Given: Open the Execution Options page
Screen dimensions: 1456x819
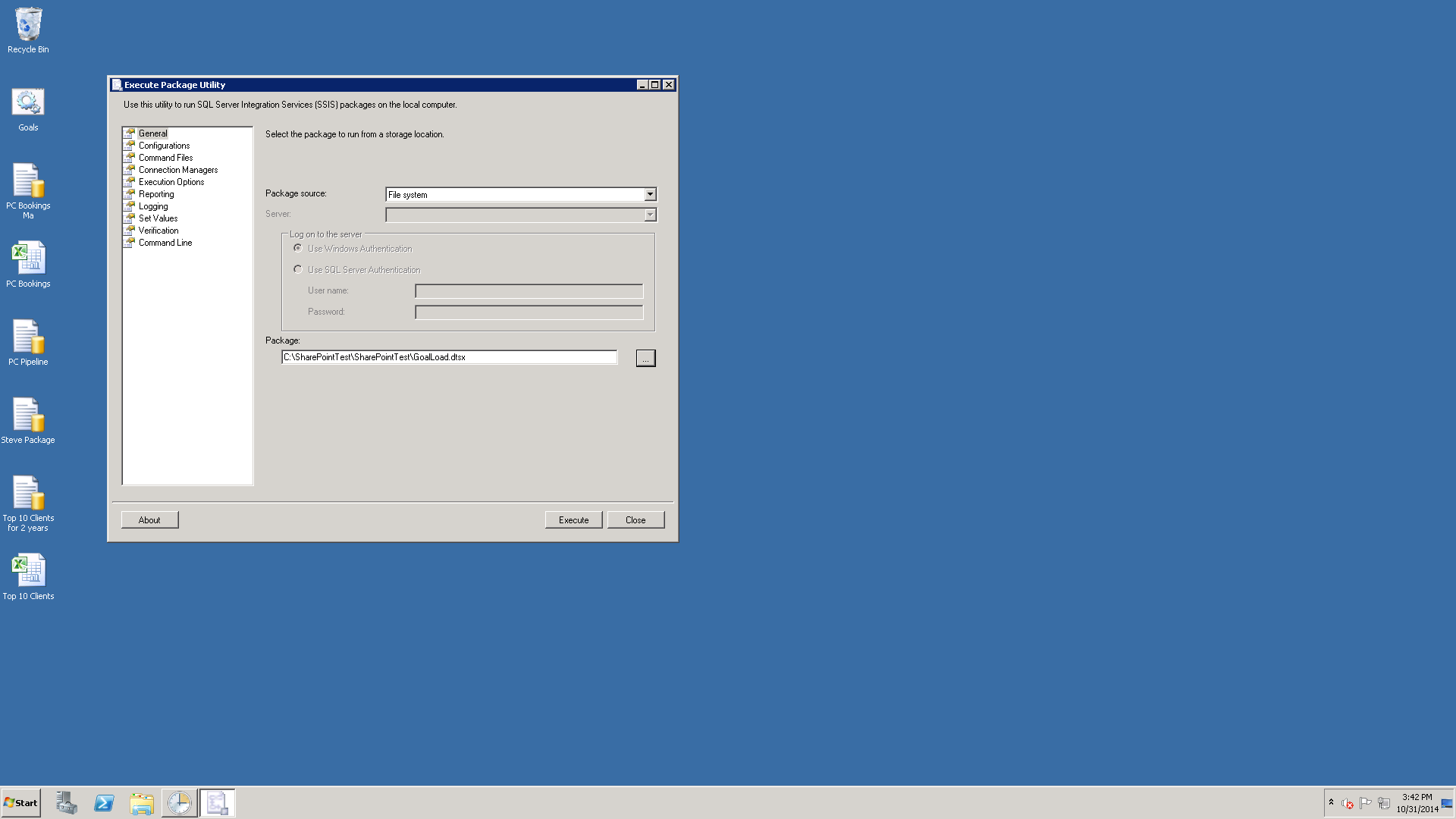Looking at the screenshot, I should click(x=171, y=182).
